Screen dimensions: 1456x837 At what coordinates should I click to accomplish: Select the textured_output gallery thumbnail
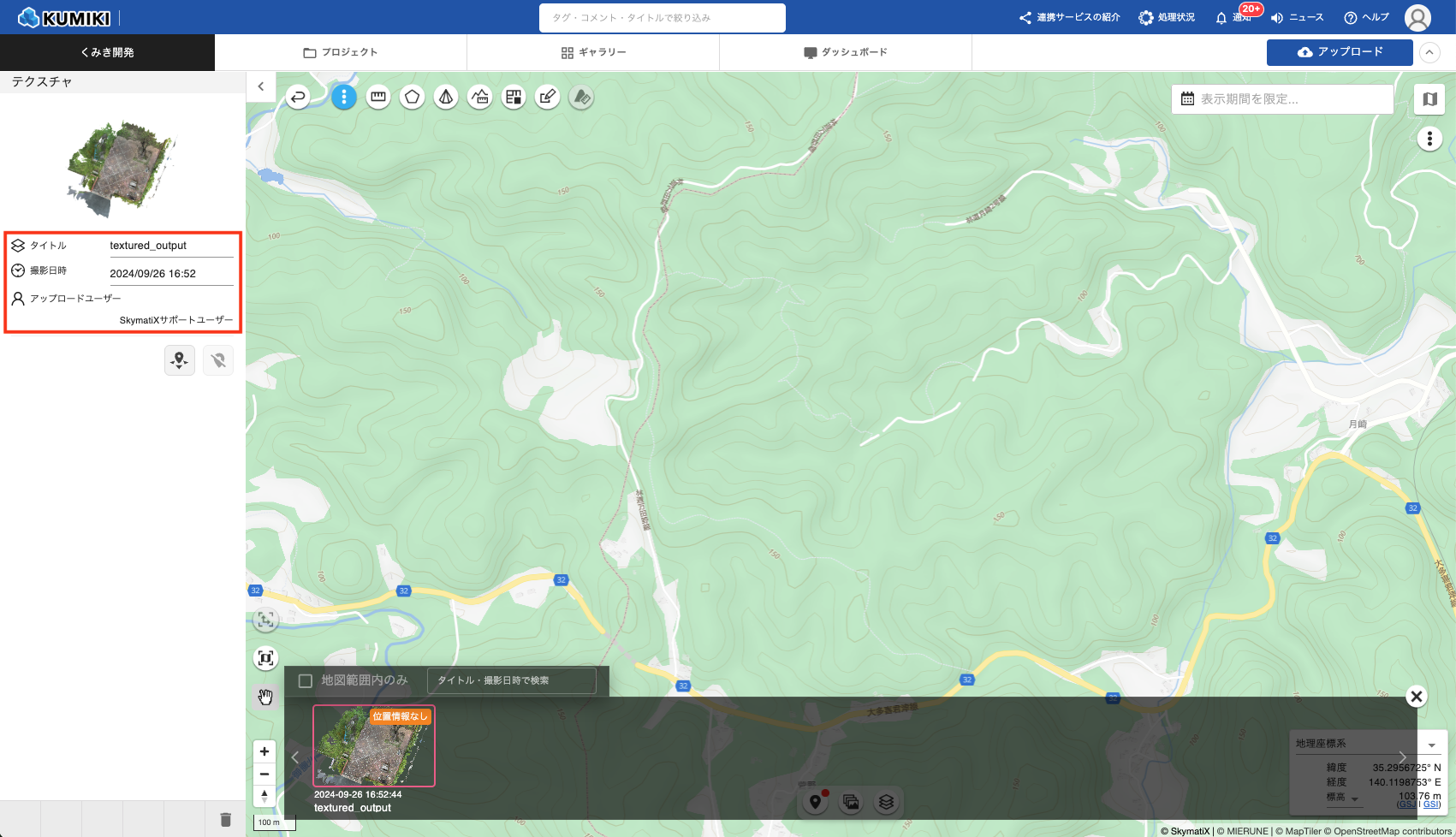pyautogui.click(x=374, y=745)
